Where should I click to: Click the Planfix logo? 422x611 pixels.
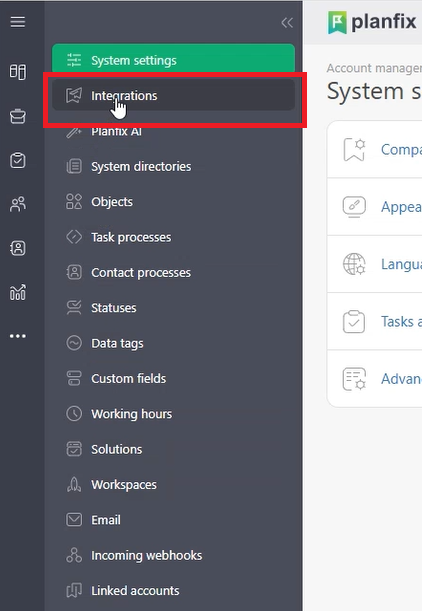(372, 22)
